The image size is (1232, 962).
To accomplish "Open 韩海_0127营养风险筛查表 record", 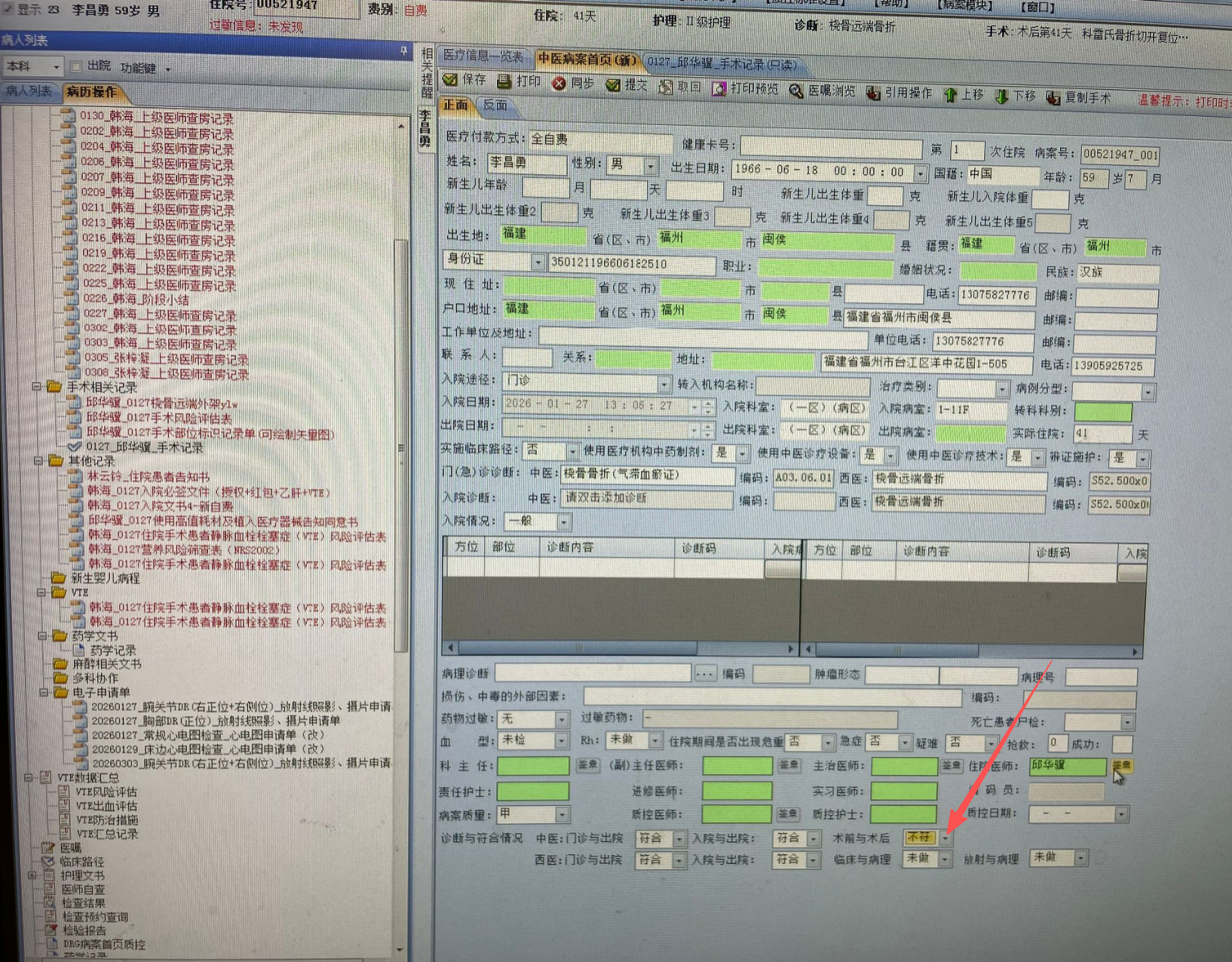I will pos(184,550).
